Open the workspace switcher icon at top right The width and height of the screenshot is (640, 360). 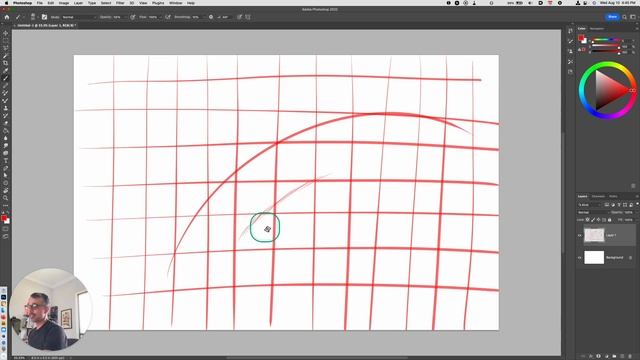(633, 17)
